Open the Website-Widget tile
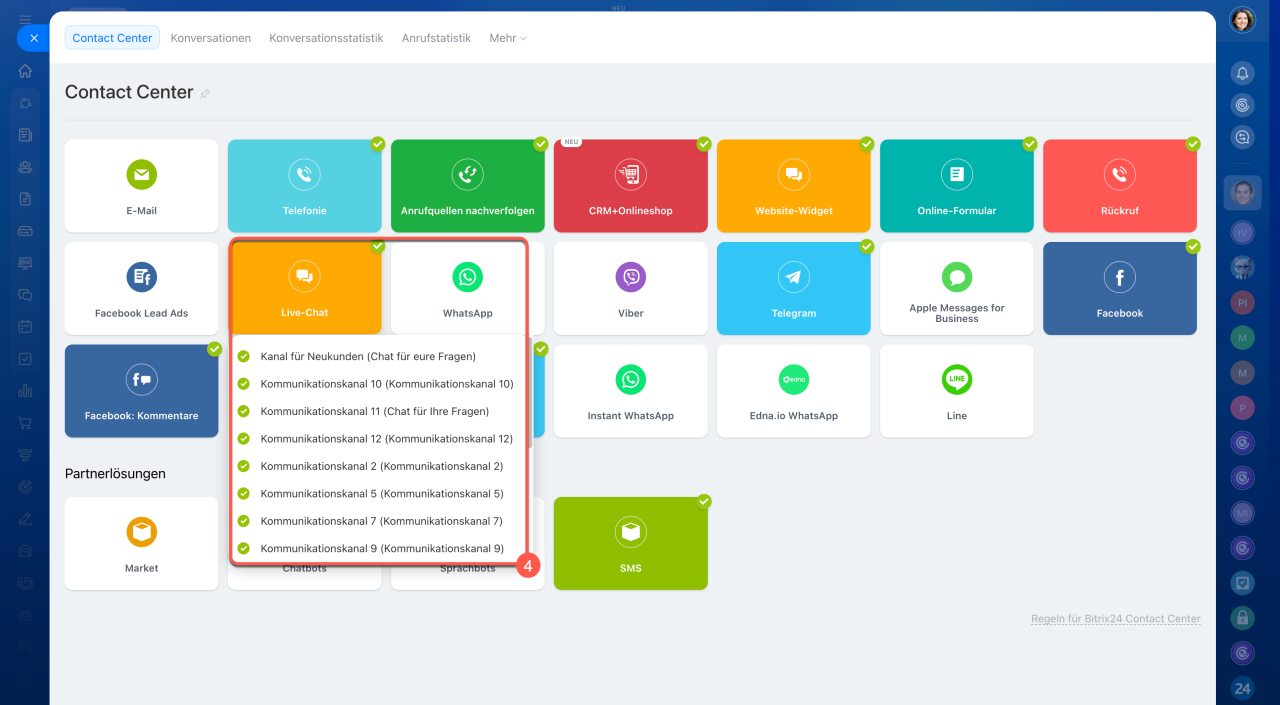1280x705 pixels. coord(793,186)
